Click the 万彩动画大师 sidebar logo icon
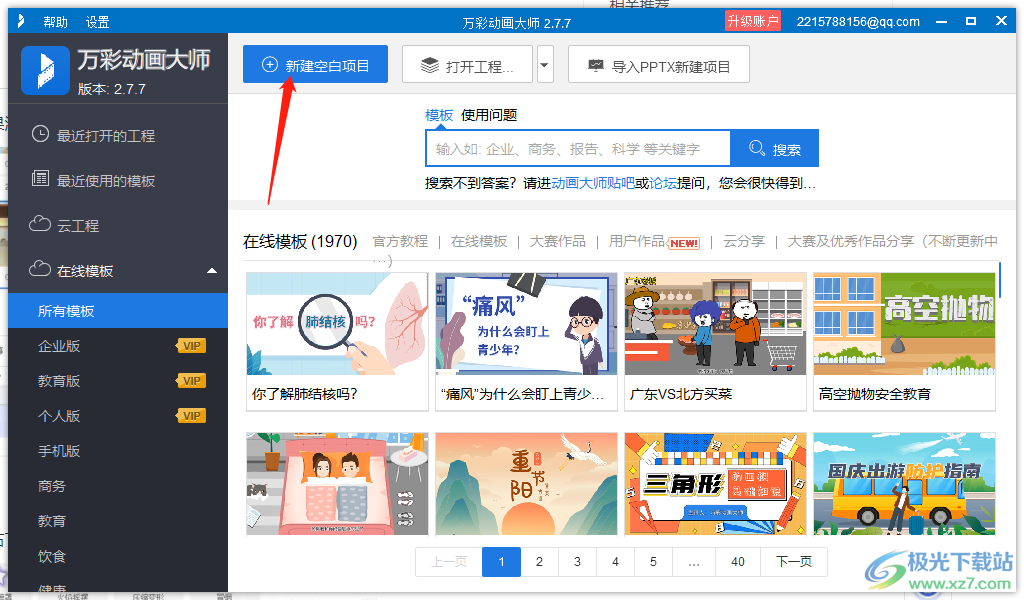 coord(45,71)
